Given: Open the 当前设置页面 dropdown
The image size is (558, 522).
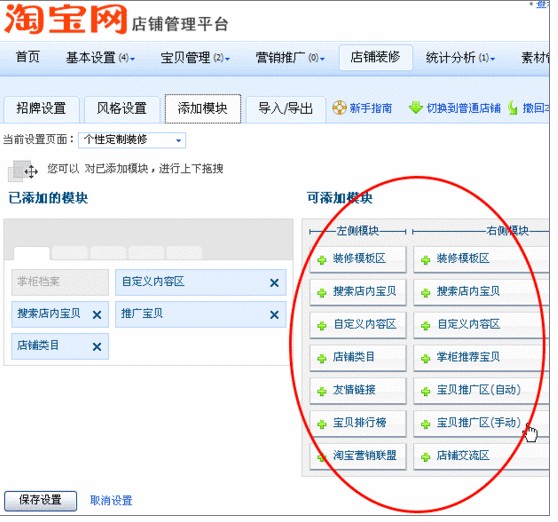Looking at the screenshot, I should pos(132,140).
